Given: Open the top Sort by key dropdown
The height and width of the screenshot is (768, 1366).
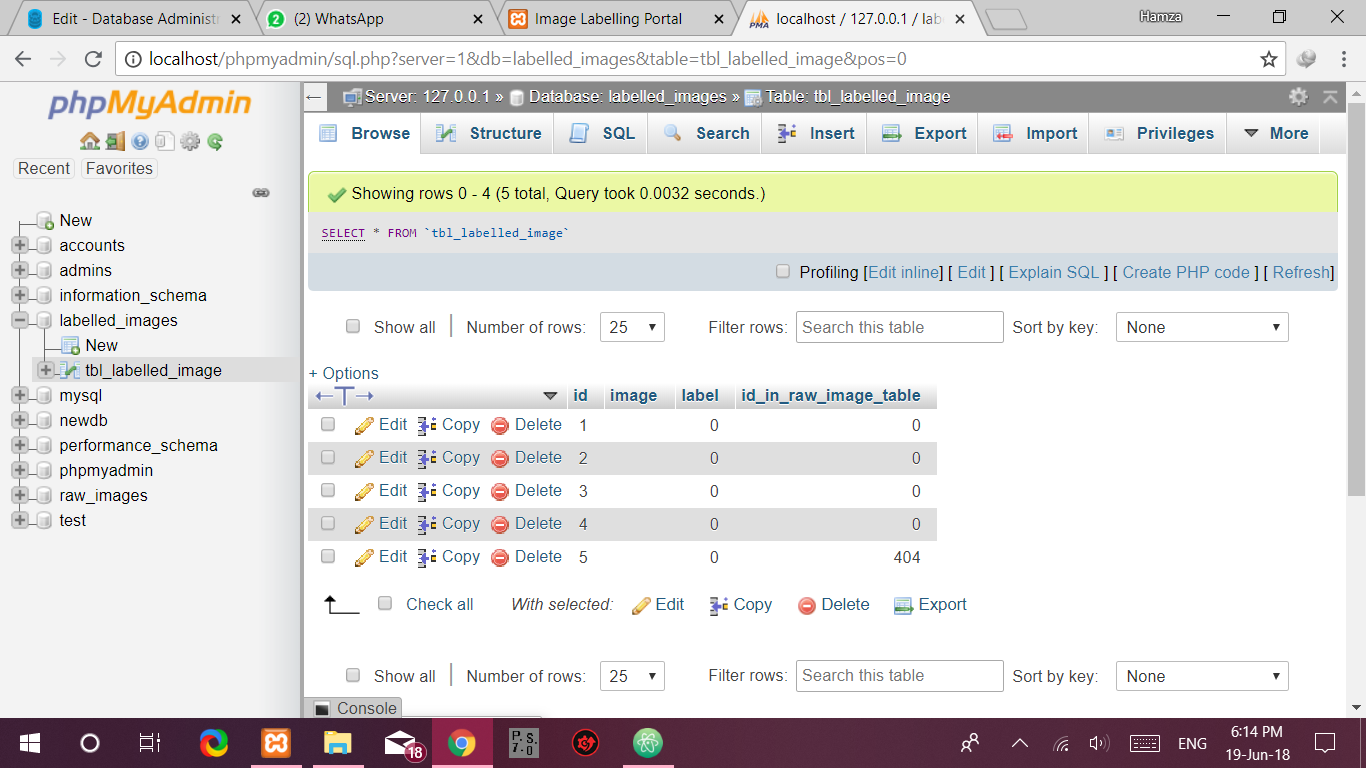Looking at the screenshot, I should [x=1201, y=327].
